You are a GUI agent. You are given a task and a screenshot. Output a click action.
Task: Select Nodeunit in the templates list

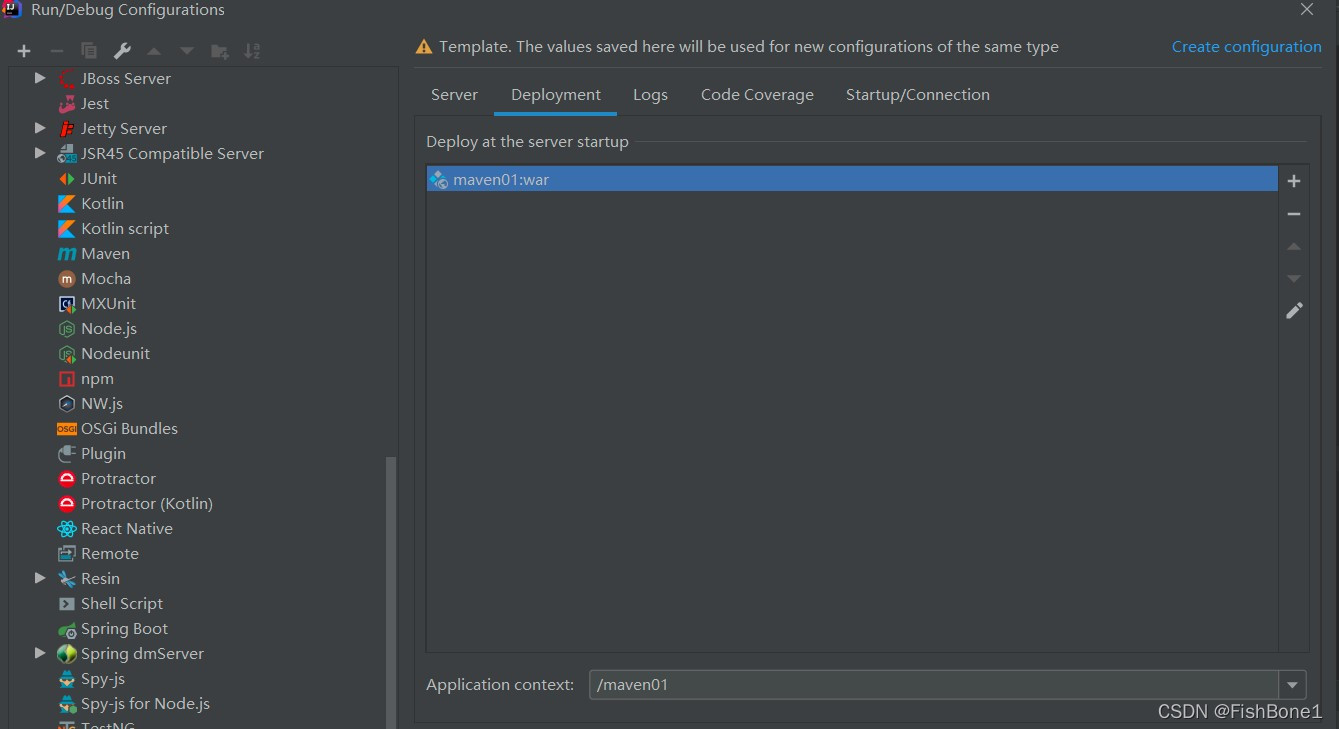click(x=115, y=353)
